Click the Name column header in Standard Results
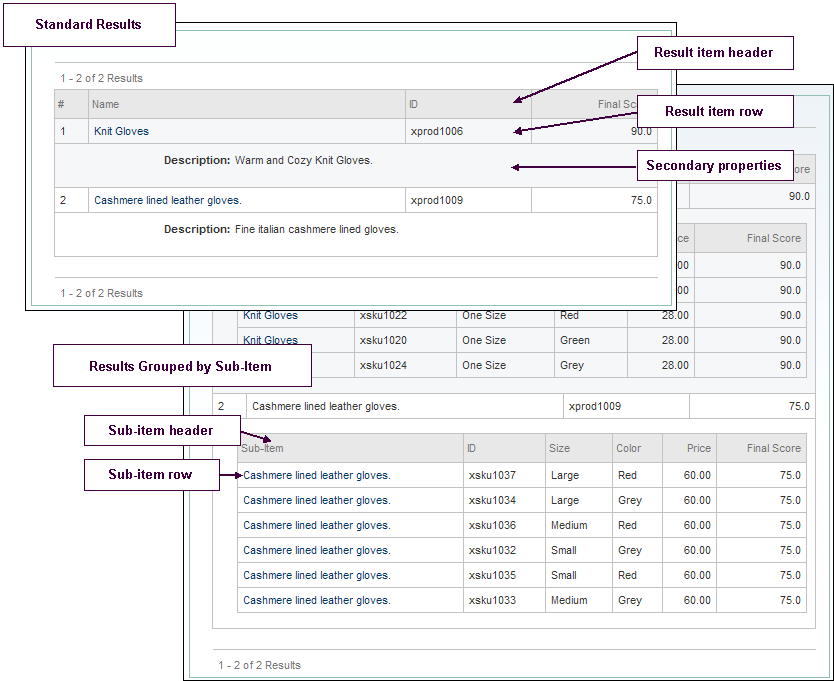Image resolution: width=834 pixels, height=681 pixels. tap(246, 104)
